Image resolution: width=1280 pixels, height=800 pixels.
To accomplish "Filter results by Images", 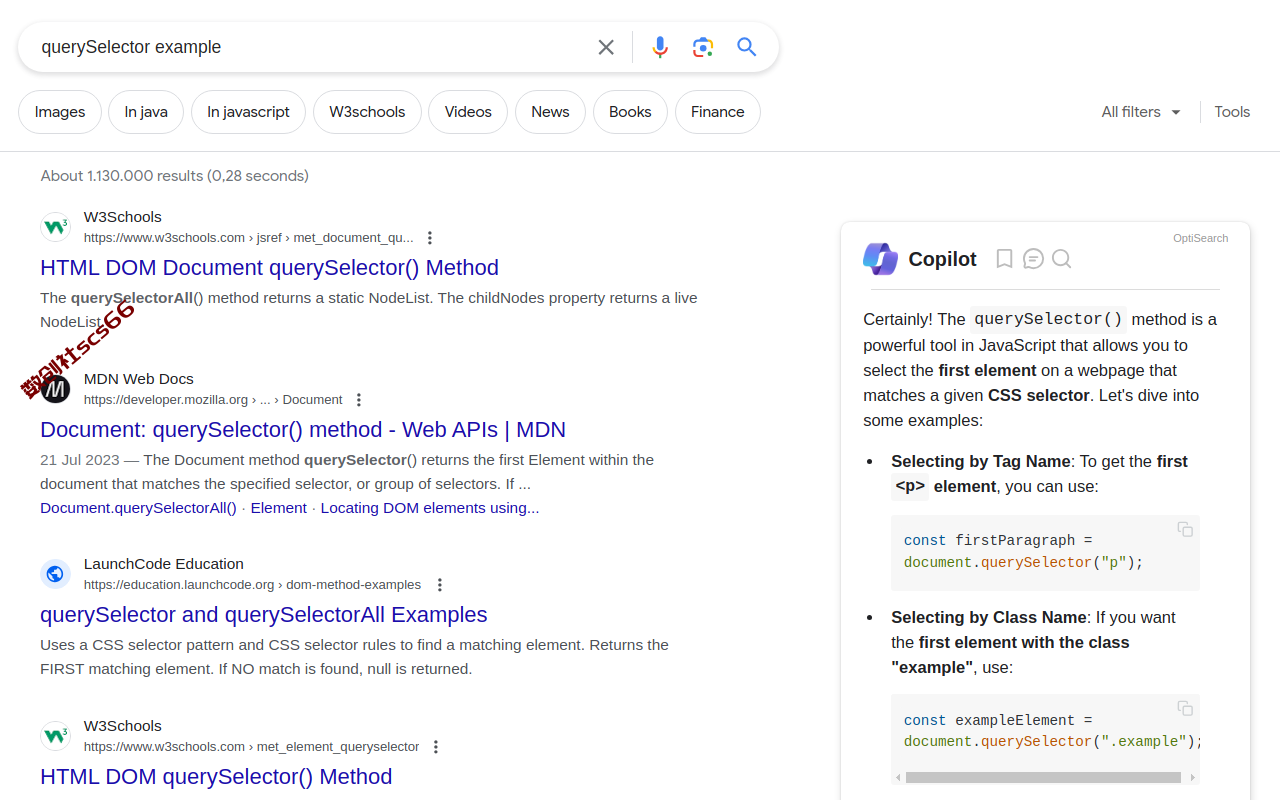I will pyautogui.click(x=60, y=112).
